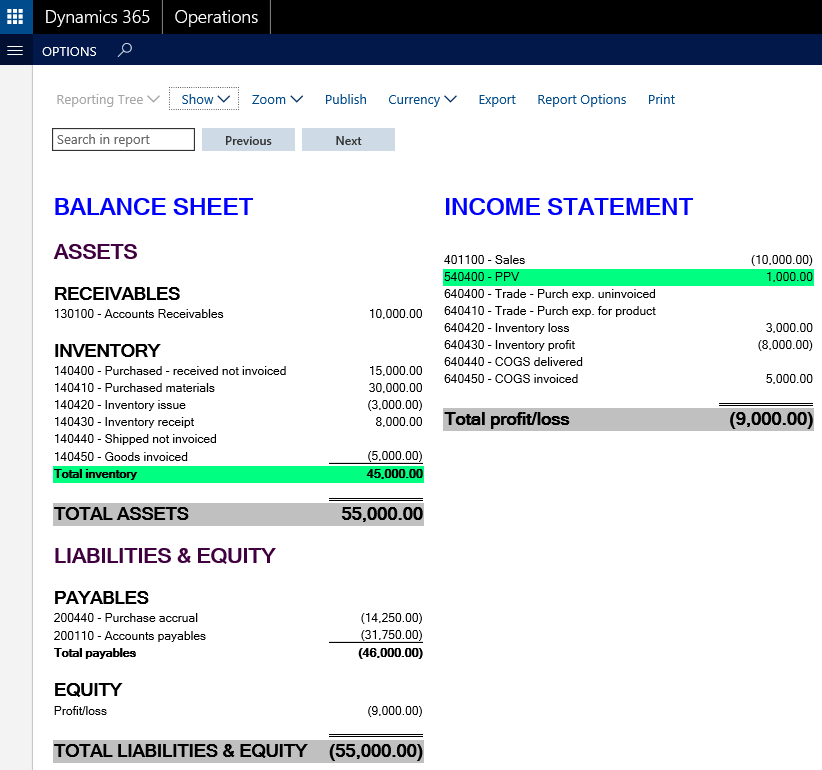Screen dimensions: 822x770
Task: Click Publish in the report toolbar
Action: (x=346, y=99)
